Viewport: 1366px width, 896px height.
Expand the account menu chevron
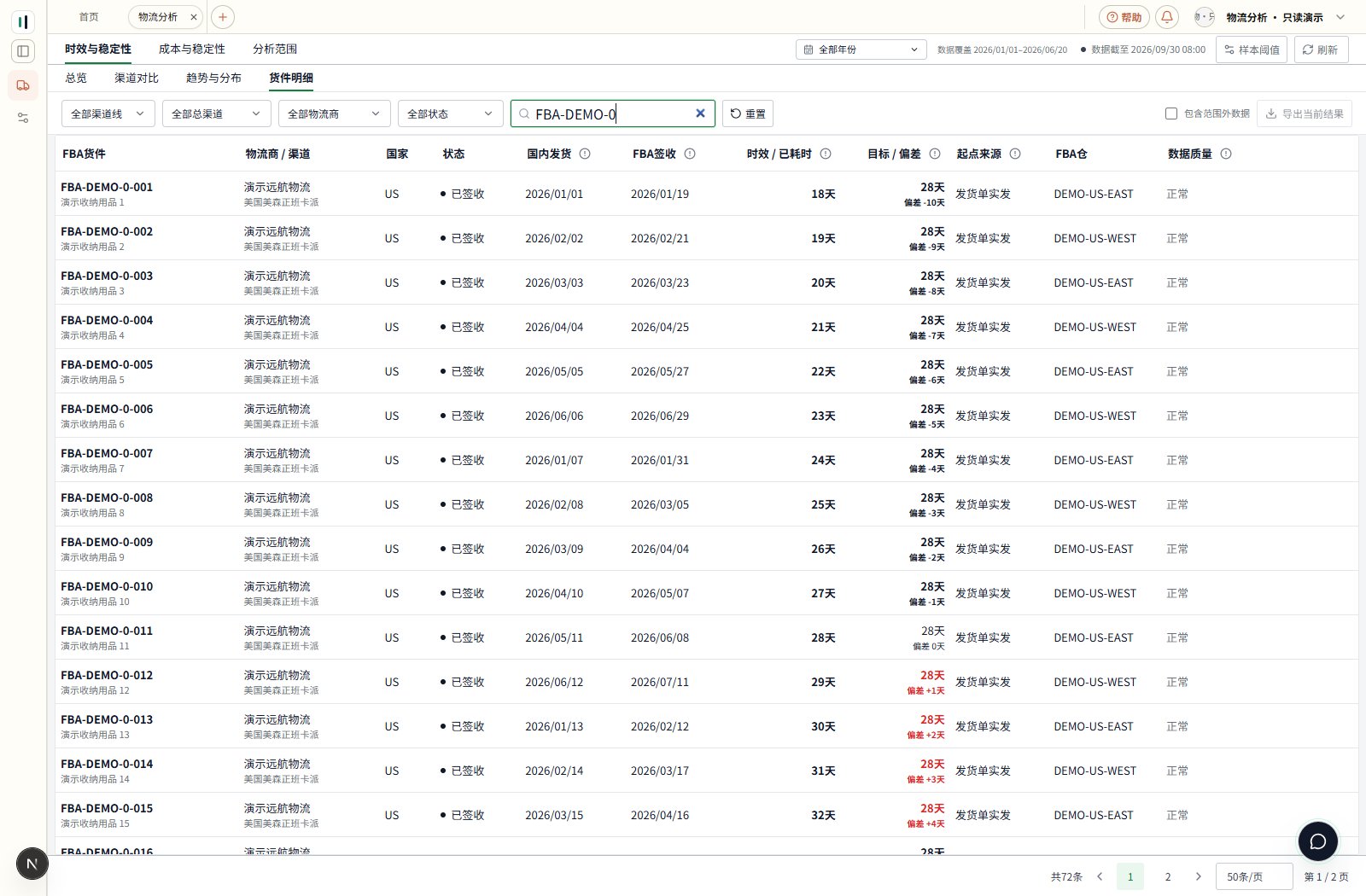click(x=1340, y=17)
